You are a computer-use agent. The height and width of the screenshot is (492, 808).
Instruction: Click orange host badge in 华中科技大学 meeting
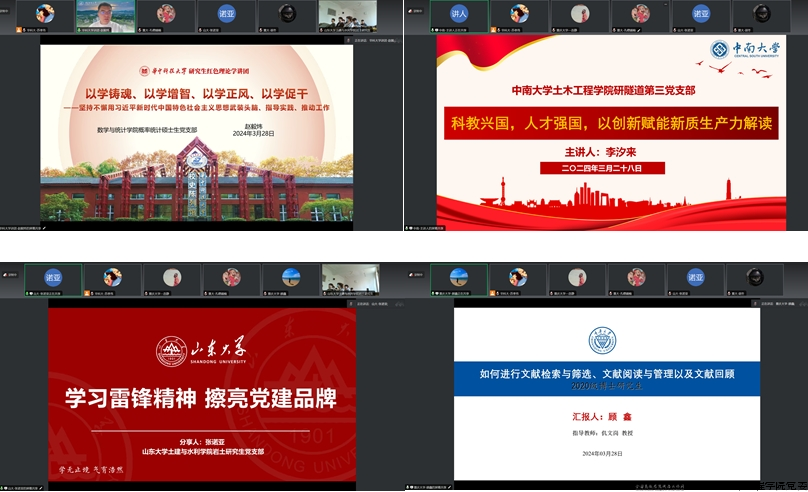[x=19, y=30]
